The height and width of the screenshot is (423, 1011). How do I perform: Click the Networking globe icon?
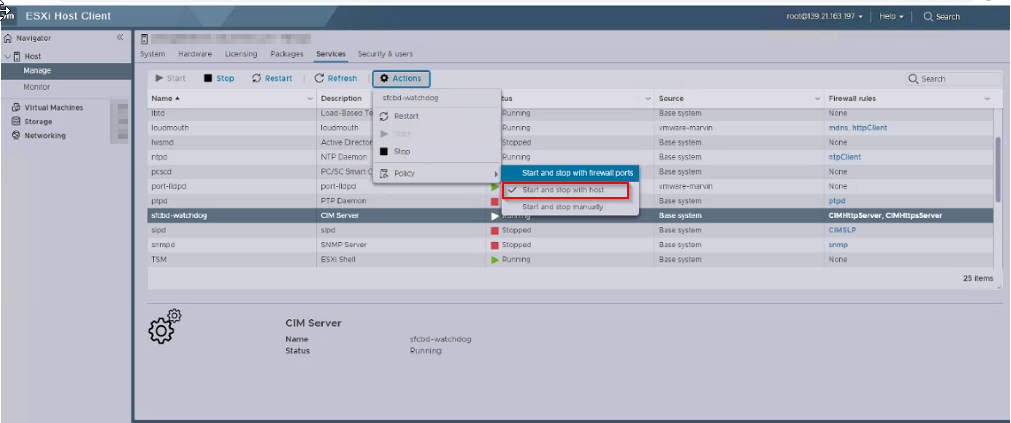click(x=16, y=135)
